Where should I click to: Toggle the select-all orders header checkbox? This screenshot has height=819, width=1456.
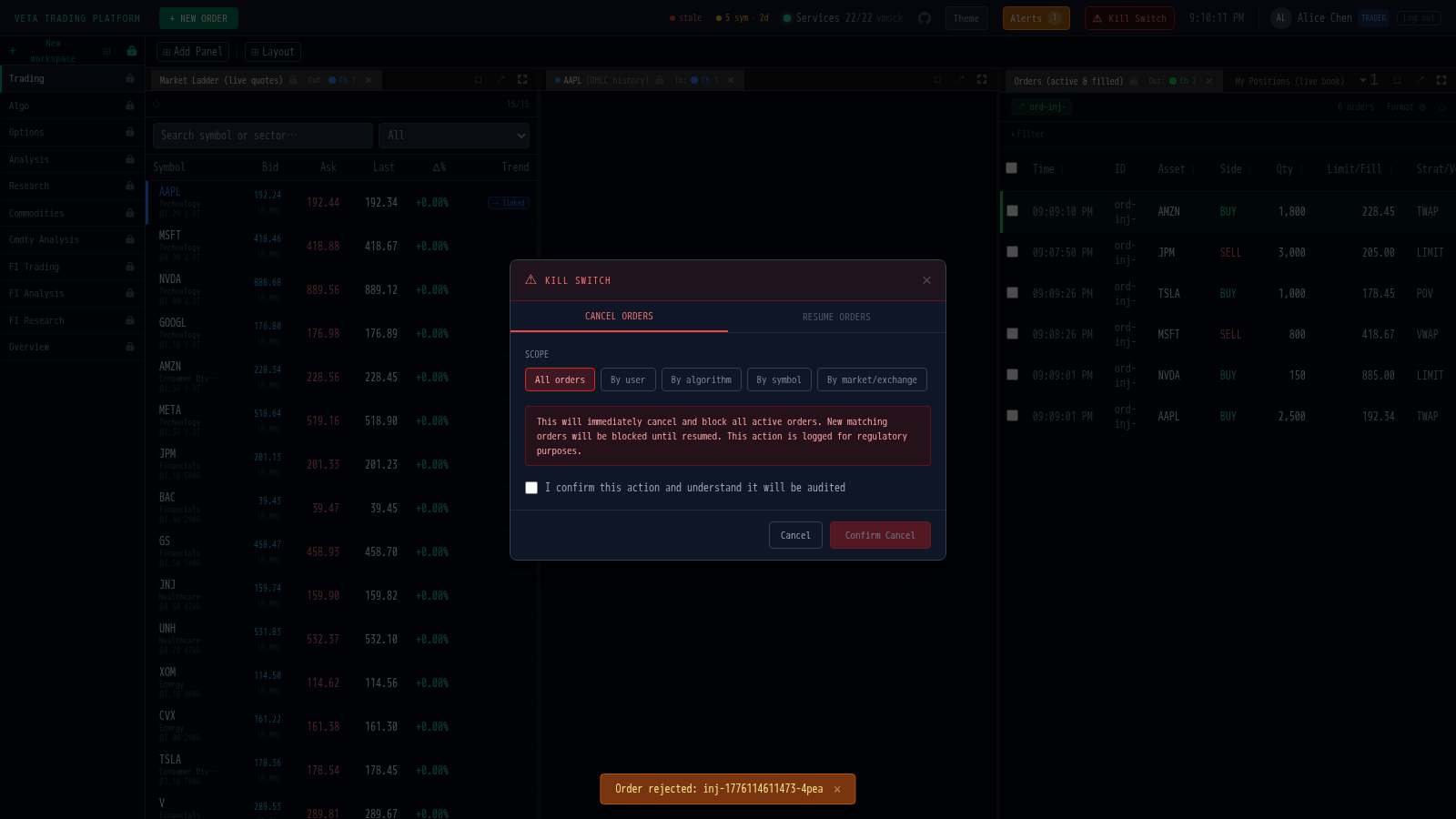tap(1012, 168)
